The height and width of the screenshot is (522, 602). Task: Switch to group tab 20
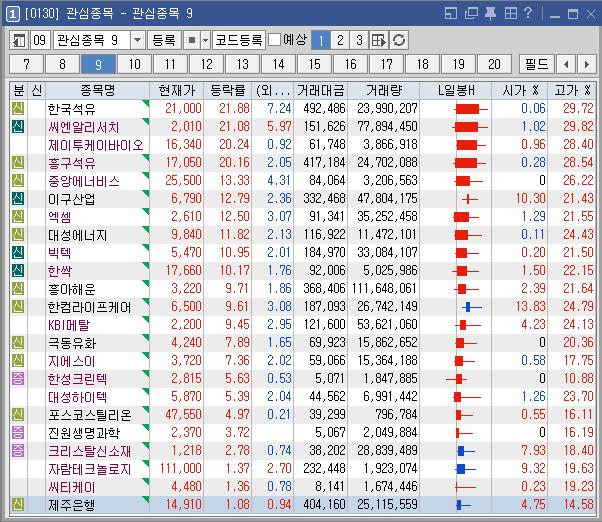494,64
